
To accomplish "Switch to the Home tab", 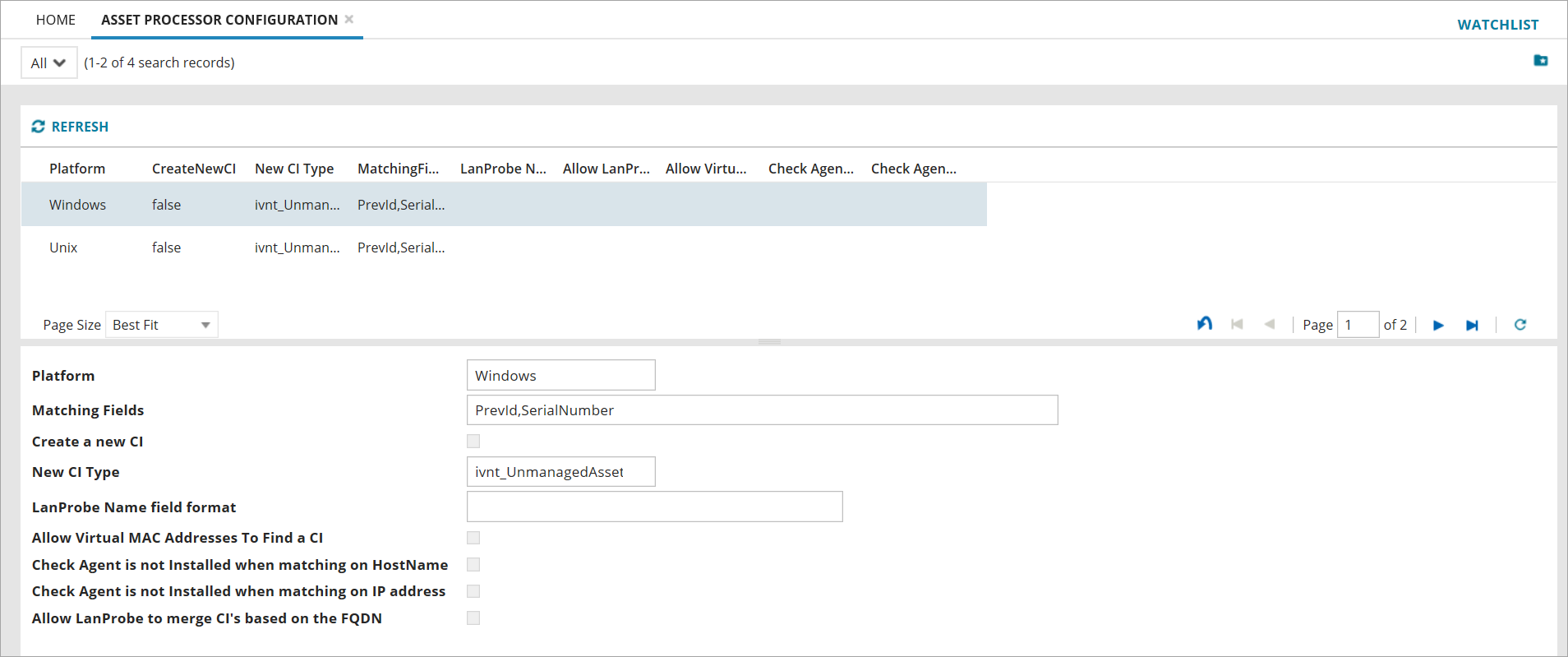I will coord(56,20).
